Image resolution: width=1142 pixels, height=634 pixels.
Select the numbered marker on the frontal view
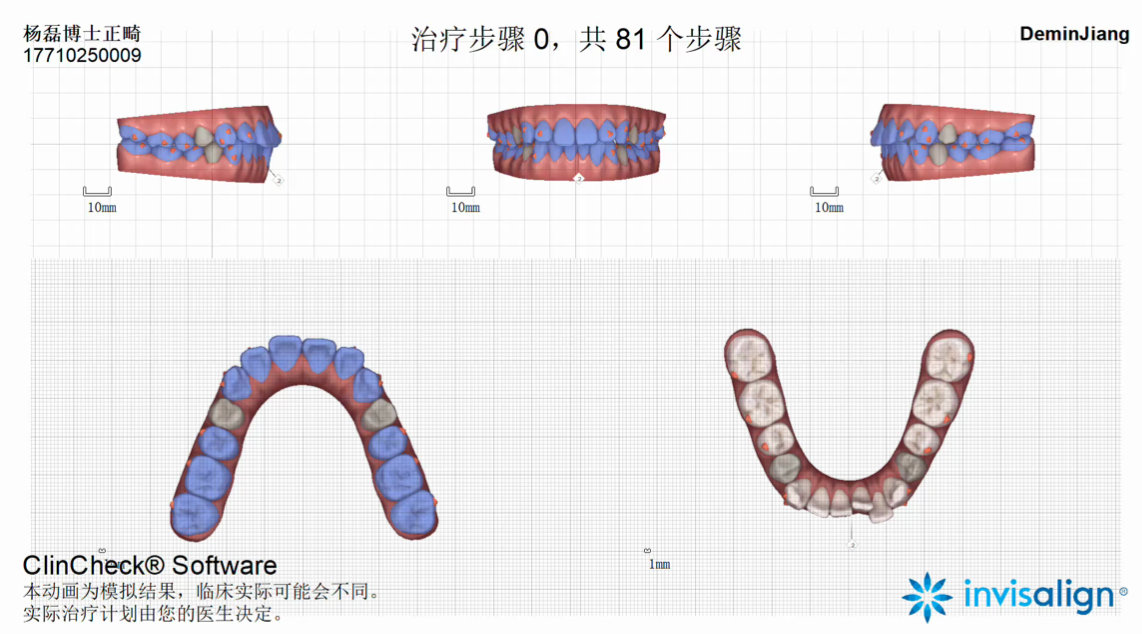[x=579, y=177]
